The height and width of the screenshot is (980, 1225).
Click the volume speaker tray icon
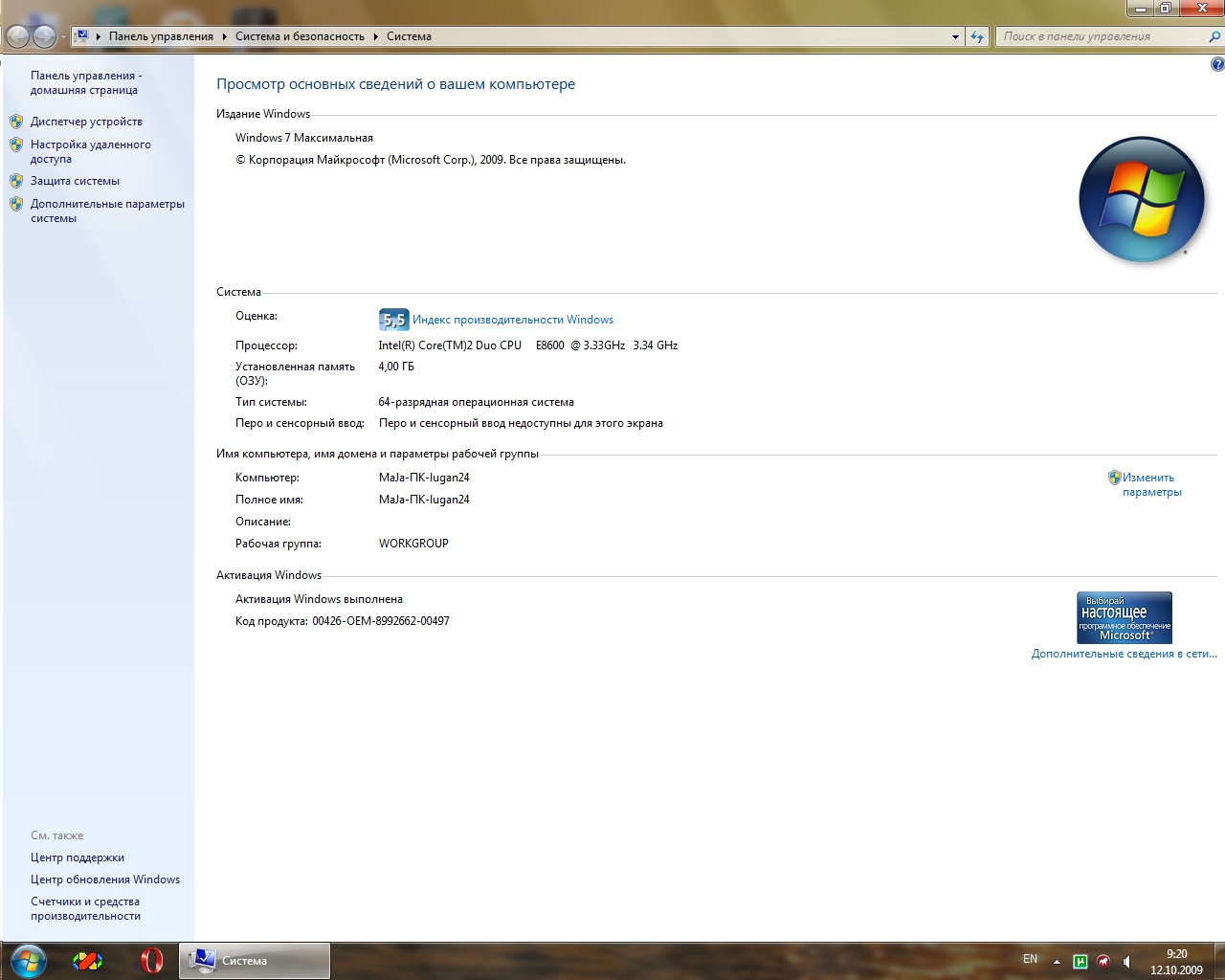pyautogui.click(x=1126, y=962)
